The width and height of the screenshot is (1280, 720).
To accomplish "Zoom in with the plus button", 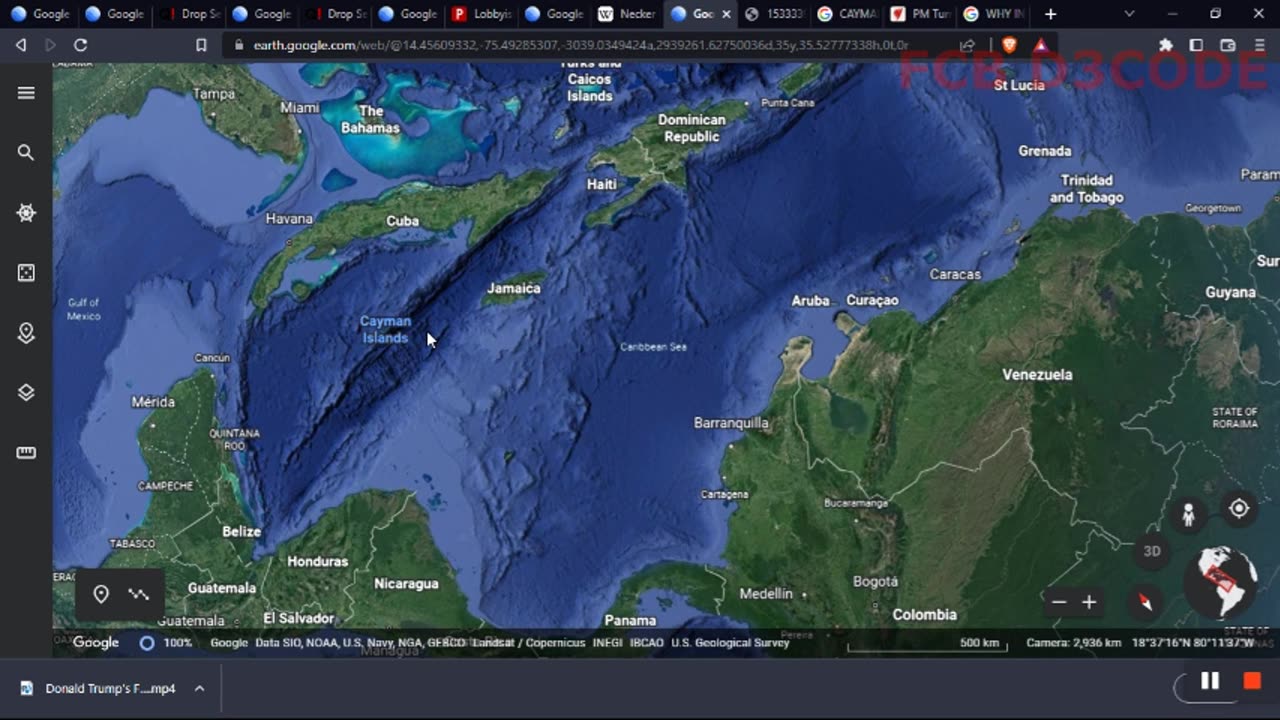I will click(x=1089, y=602).
